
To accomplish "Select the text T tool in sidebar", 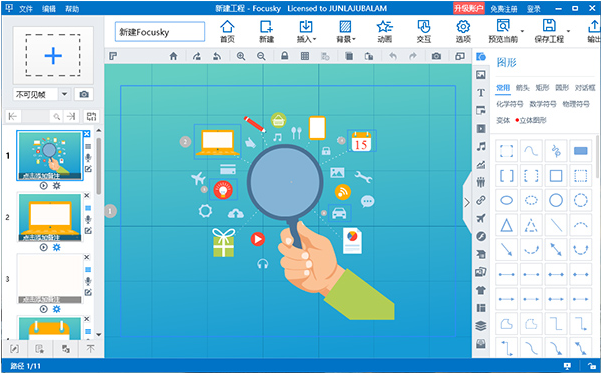I will (x=481, y=93).
